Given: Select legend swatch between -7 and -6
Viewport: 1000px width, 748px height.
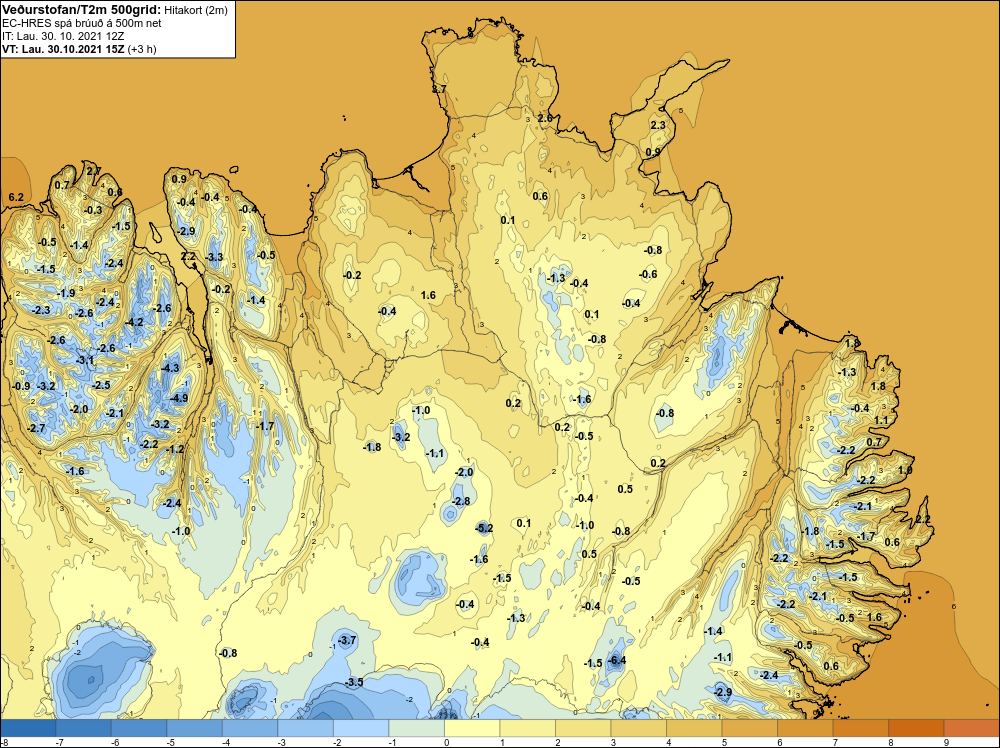Looking at the screenshot, I should pyautogui.click(x=84, y=728).
